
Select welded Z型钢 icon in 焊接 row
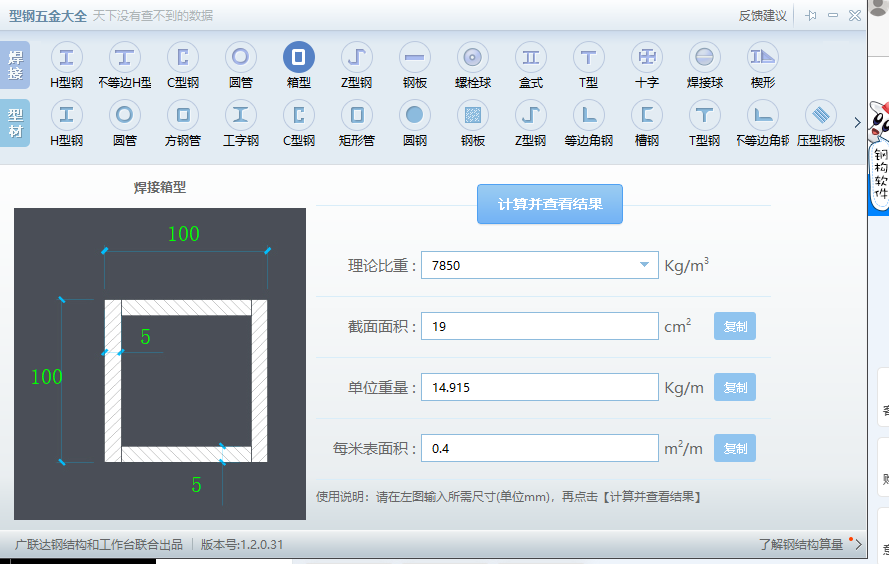click(357, 57)
